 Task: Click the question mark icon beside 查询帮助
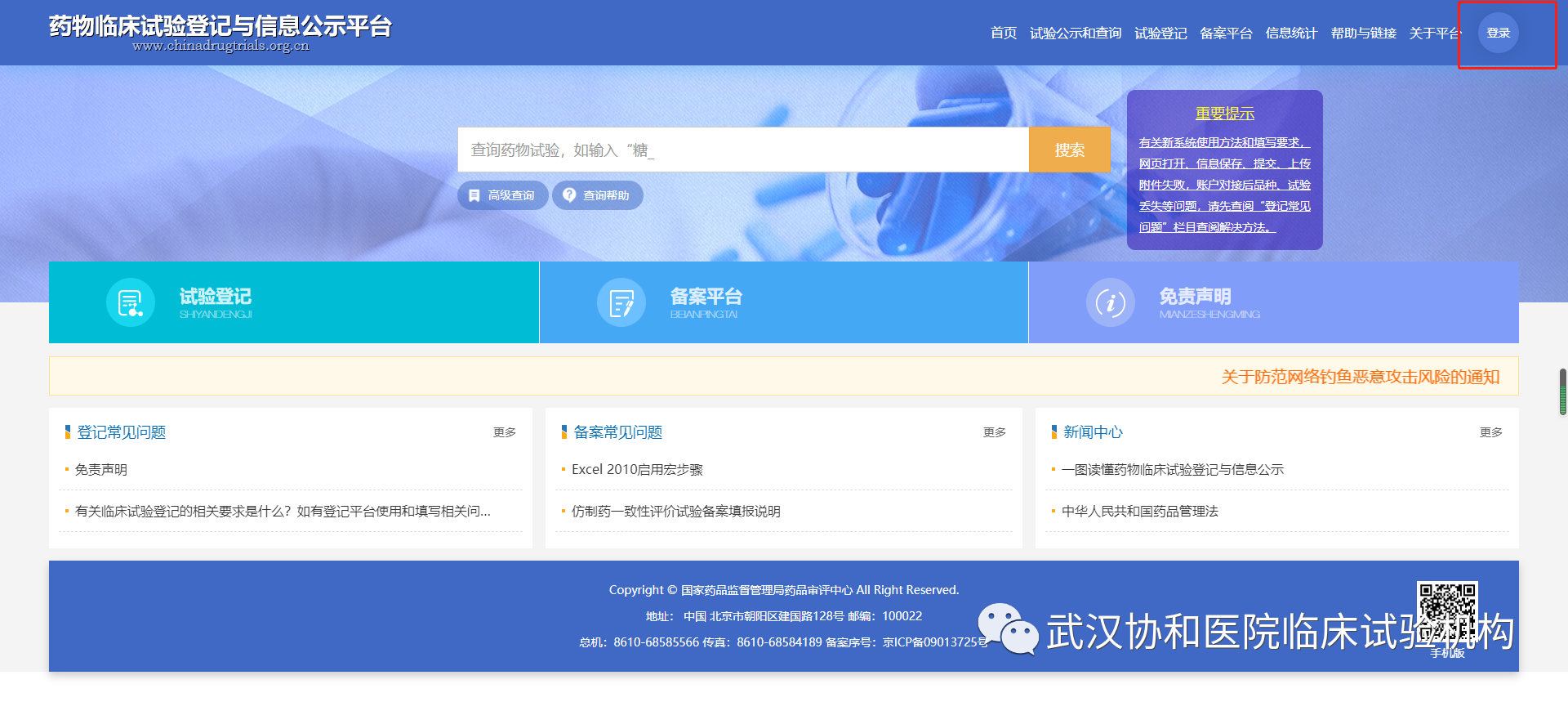tap(569, 195)
